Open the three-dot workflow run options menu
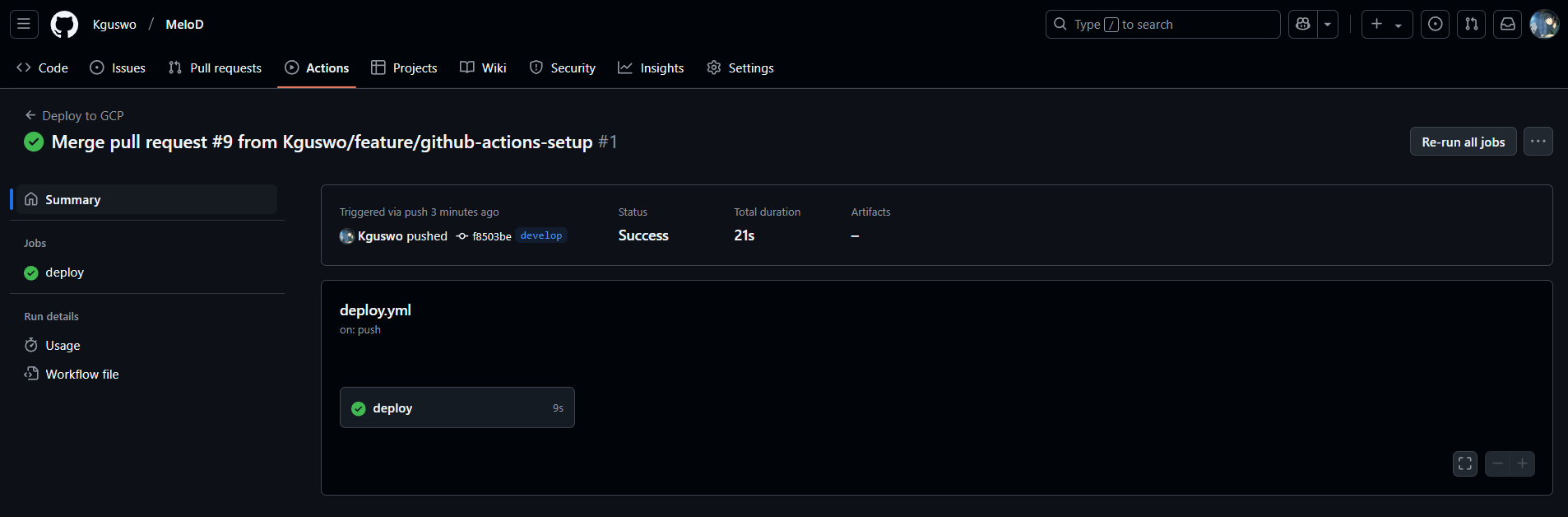 (x=1538, y=142)
